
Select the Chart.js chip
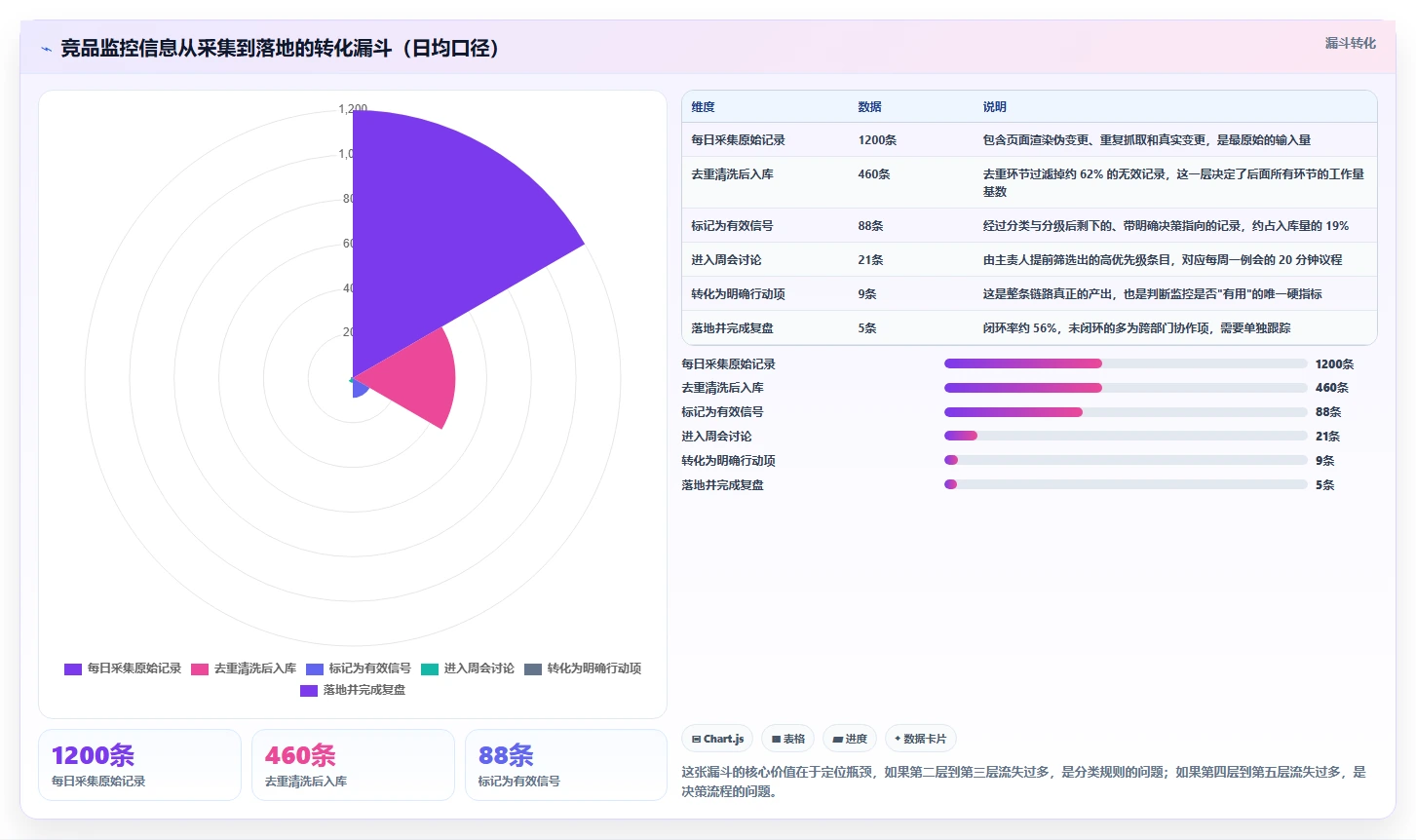click(x=717, y=739)
